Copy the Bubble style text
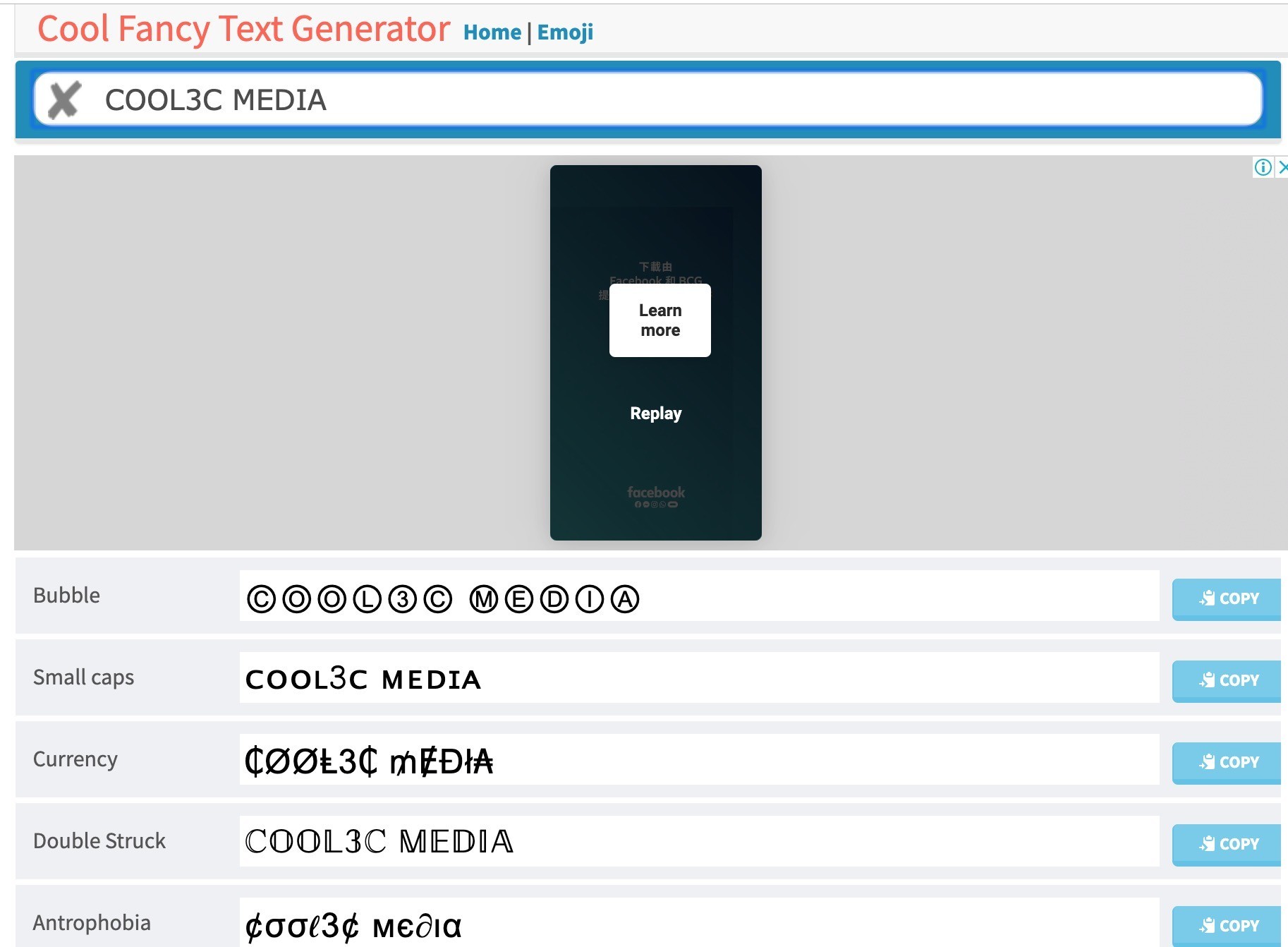The height and width of the screenshot is (947, 1288). coord(1228,598)
